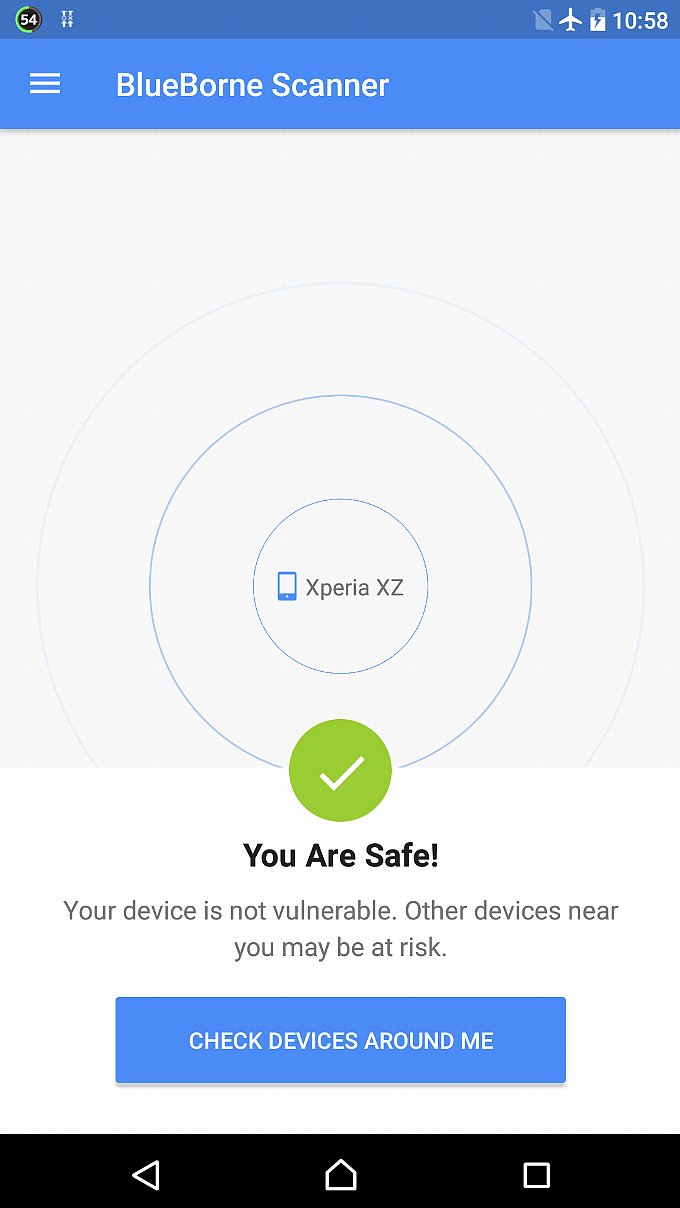680x1208 pixels.
Task: Tap the green checkmark safe icon
Action: pos(340,771)
